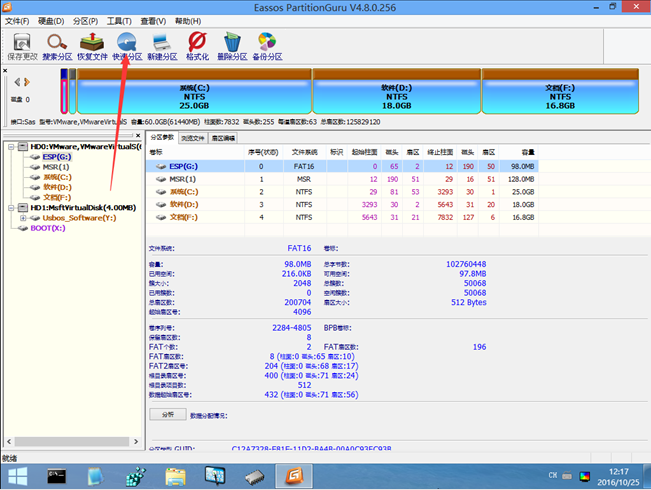Select the 软件(D:) row in the partition table
The height and width of the screenshot is (490, 651).
(342, 205)
